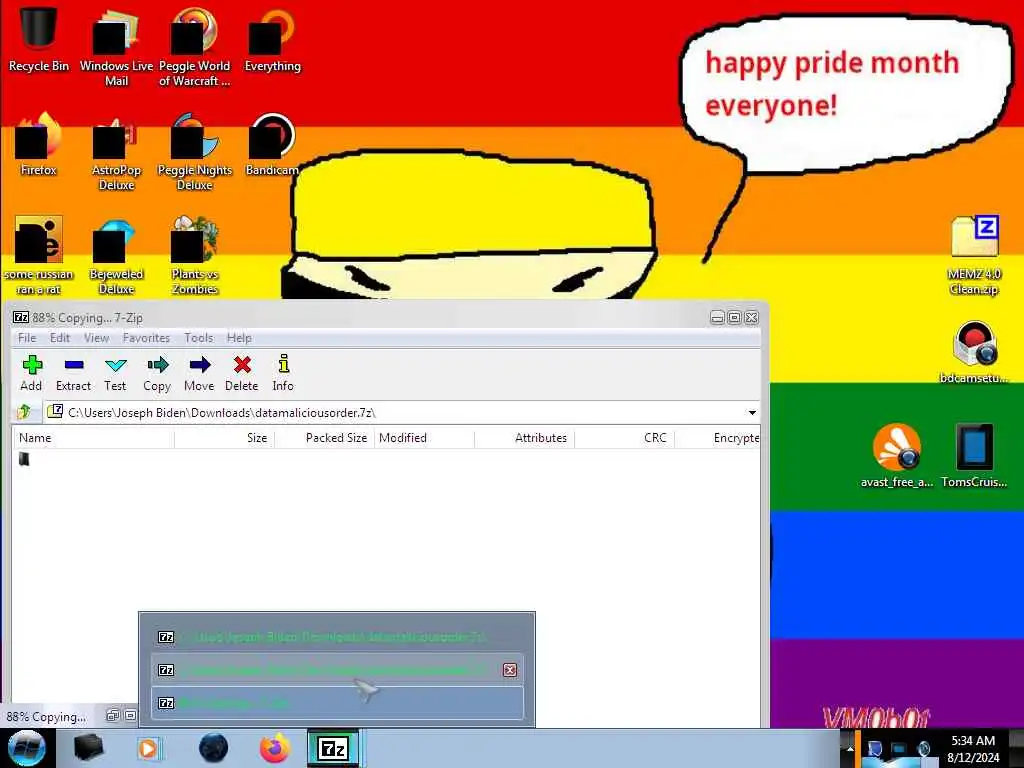Open the Edit menu in 7-Zip
Screen dimensions: 1024x768
[x=59, y=338]
